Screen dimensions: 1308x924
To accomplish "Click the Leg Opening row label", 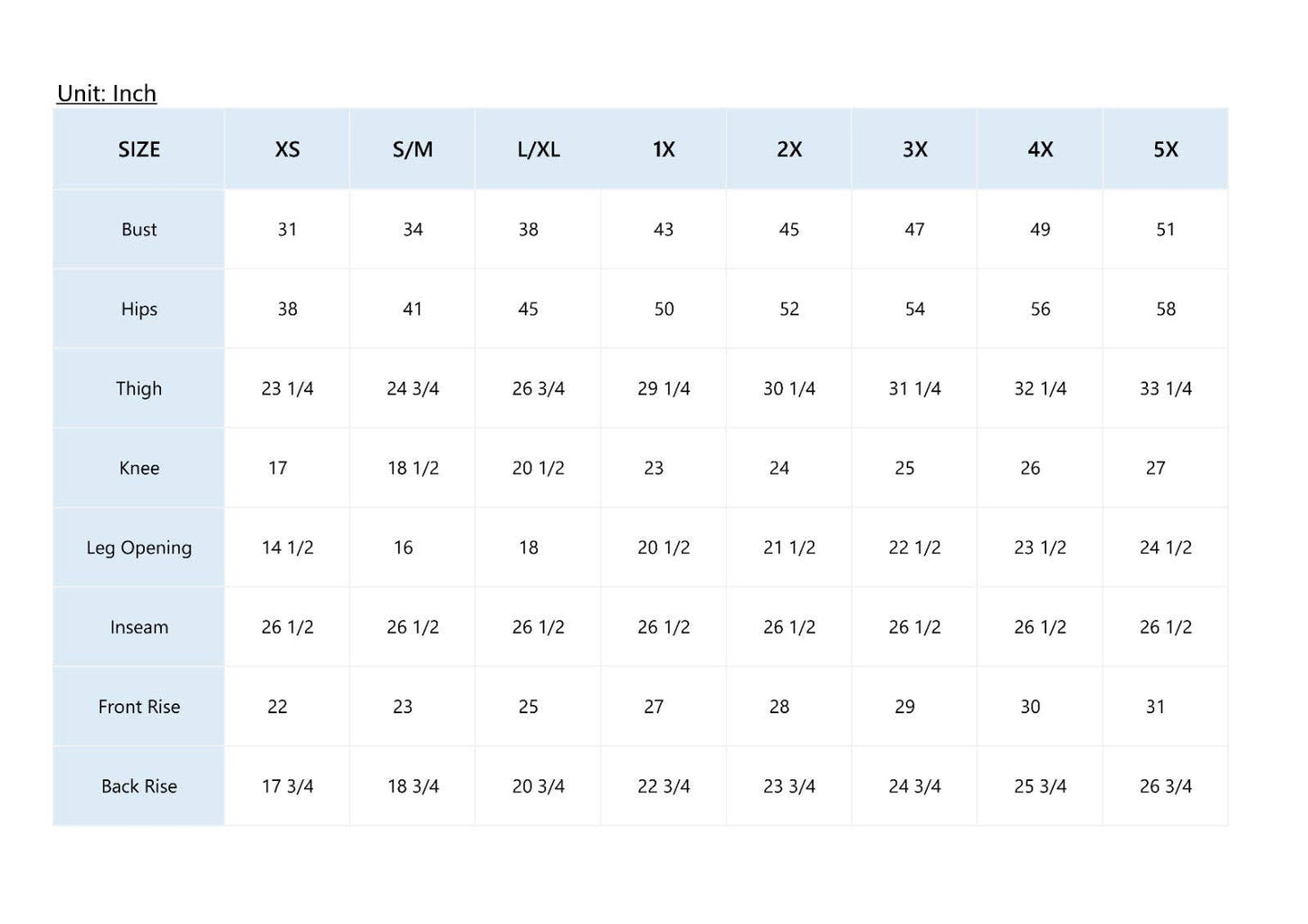I will [x=138, y=548].
